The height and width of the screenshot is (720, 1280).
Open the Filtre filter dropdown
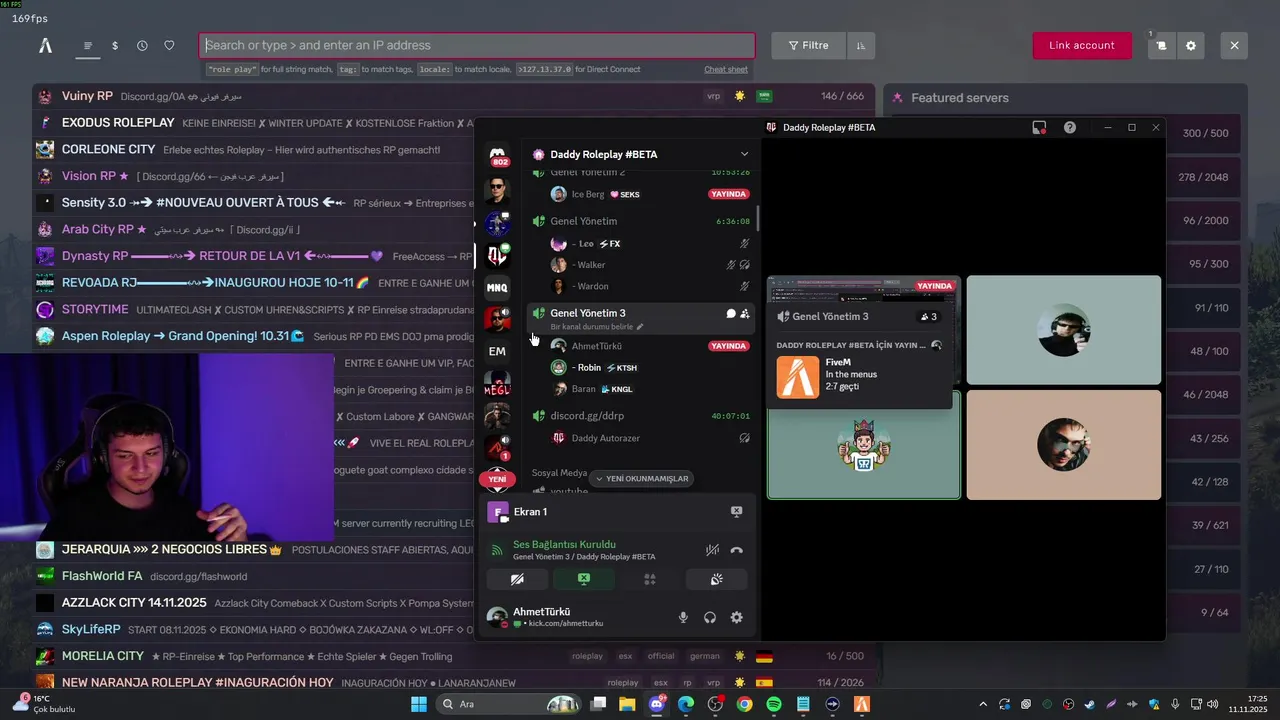pos(808,45)
